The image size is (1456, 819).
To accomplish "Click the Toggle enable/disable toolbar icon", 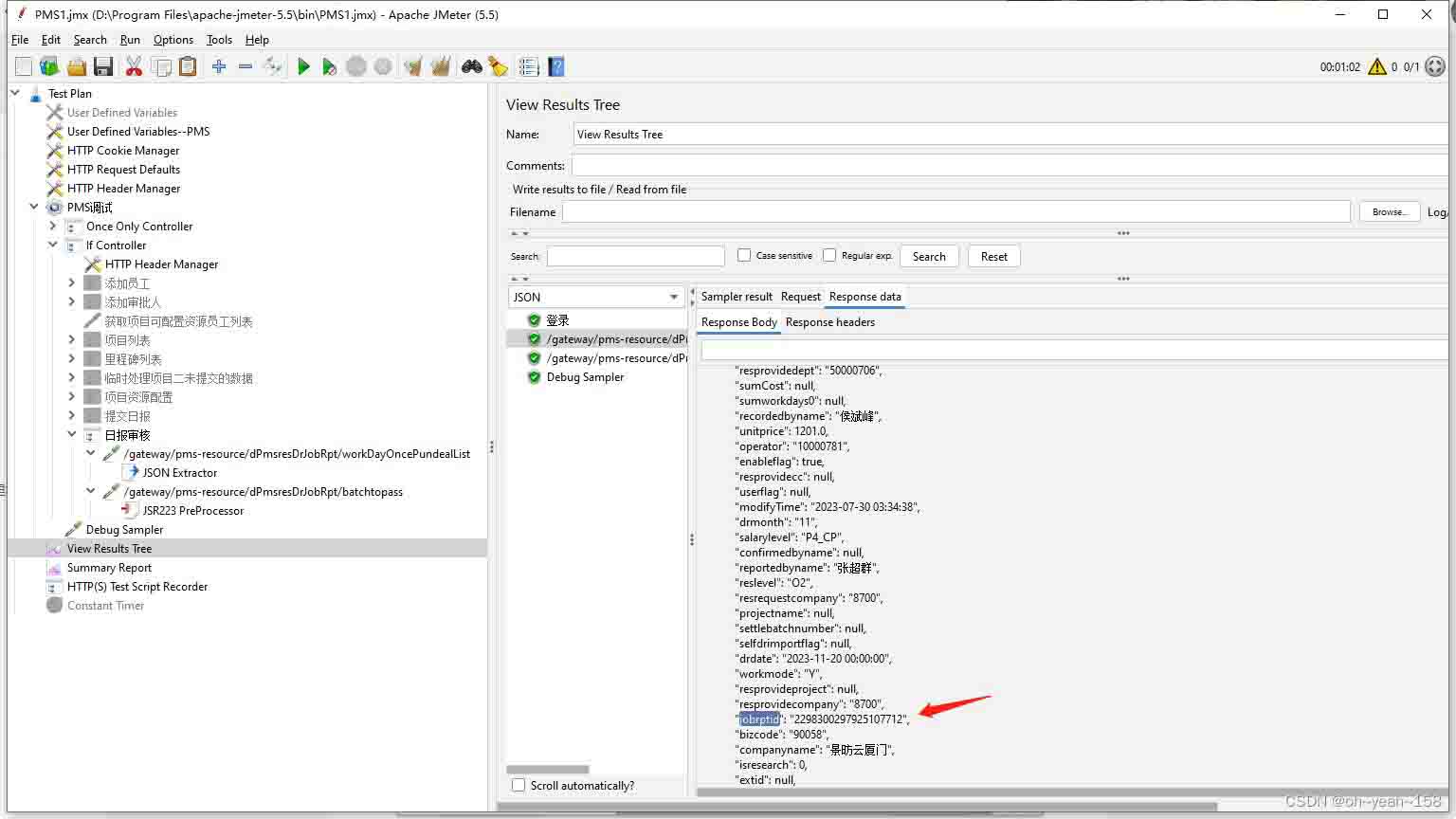I will click(x=272, y=66).
